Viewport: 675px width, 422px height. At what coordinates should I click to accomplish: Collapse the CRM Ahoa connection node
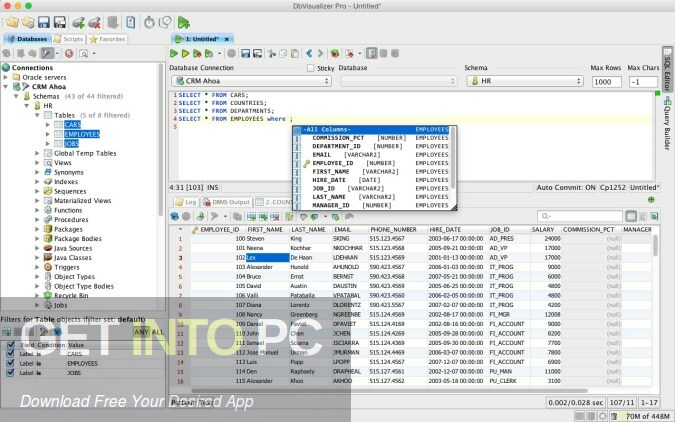tap(6, 87)
